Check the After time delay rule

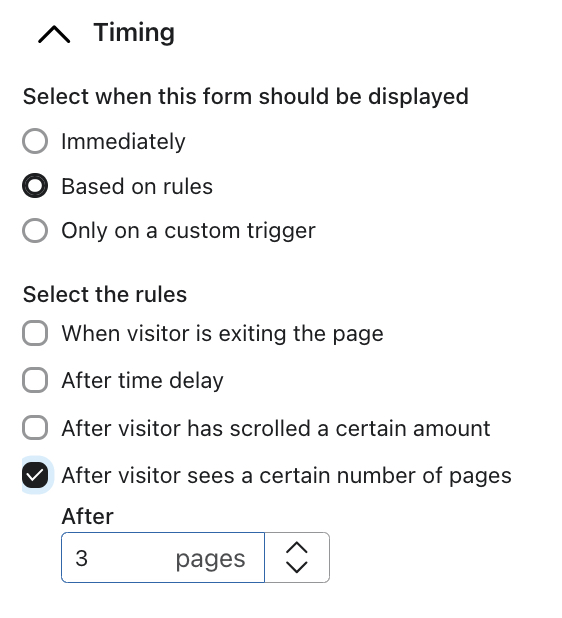35,380
